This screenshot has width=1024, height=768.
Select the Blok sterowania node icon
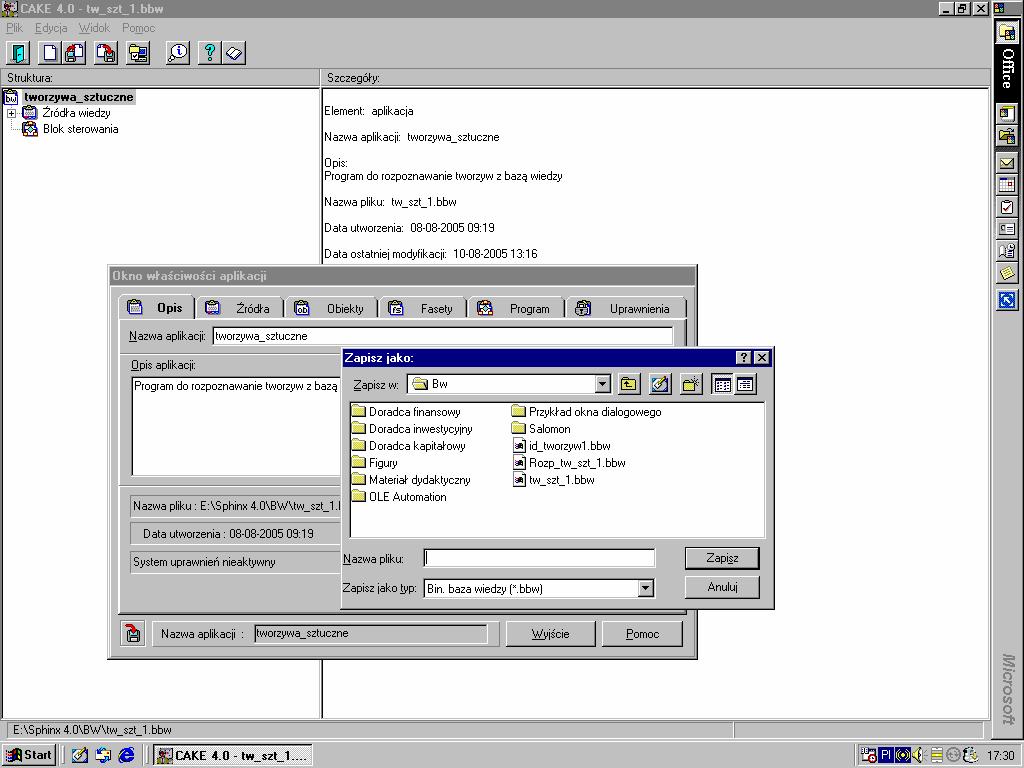(30, 129)
